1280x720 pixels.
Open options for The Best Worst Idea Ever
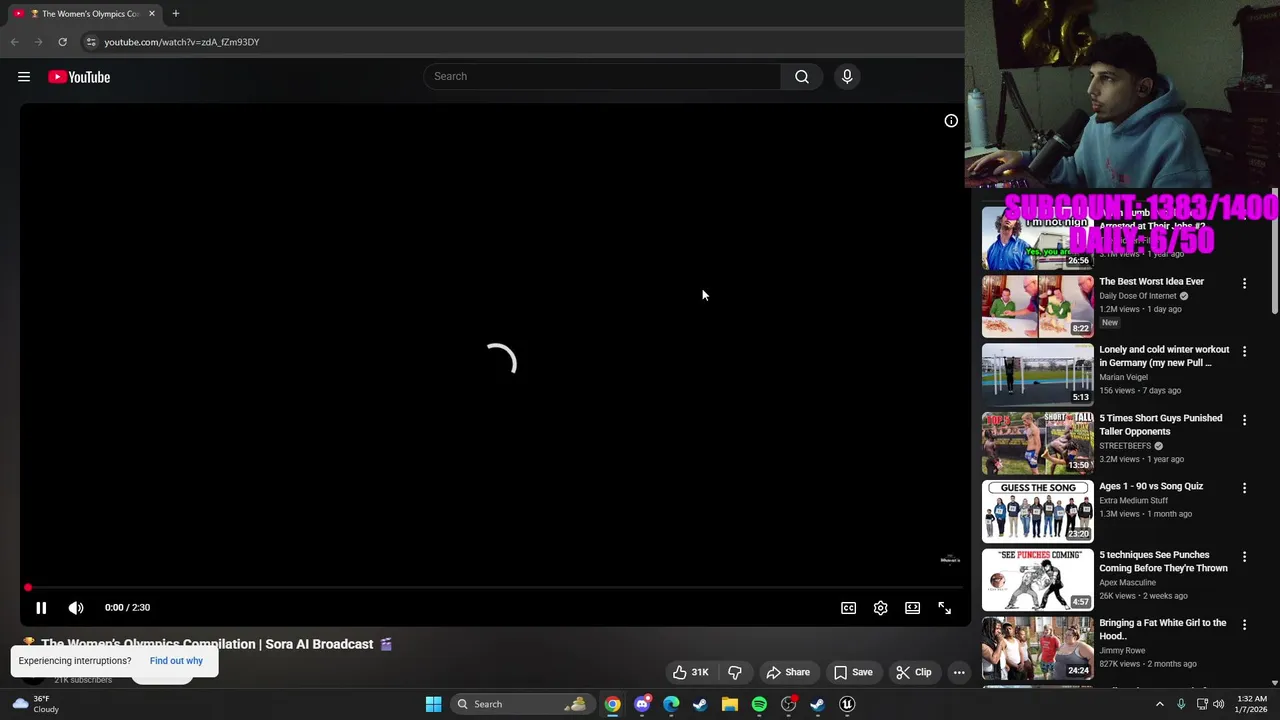pyautogui.click(x=1244, y=283)
